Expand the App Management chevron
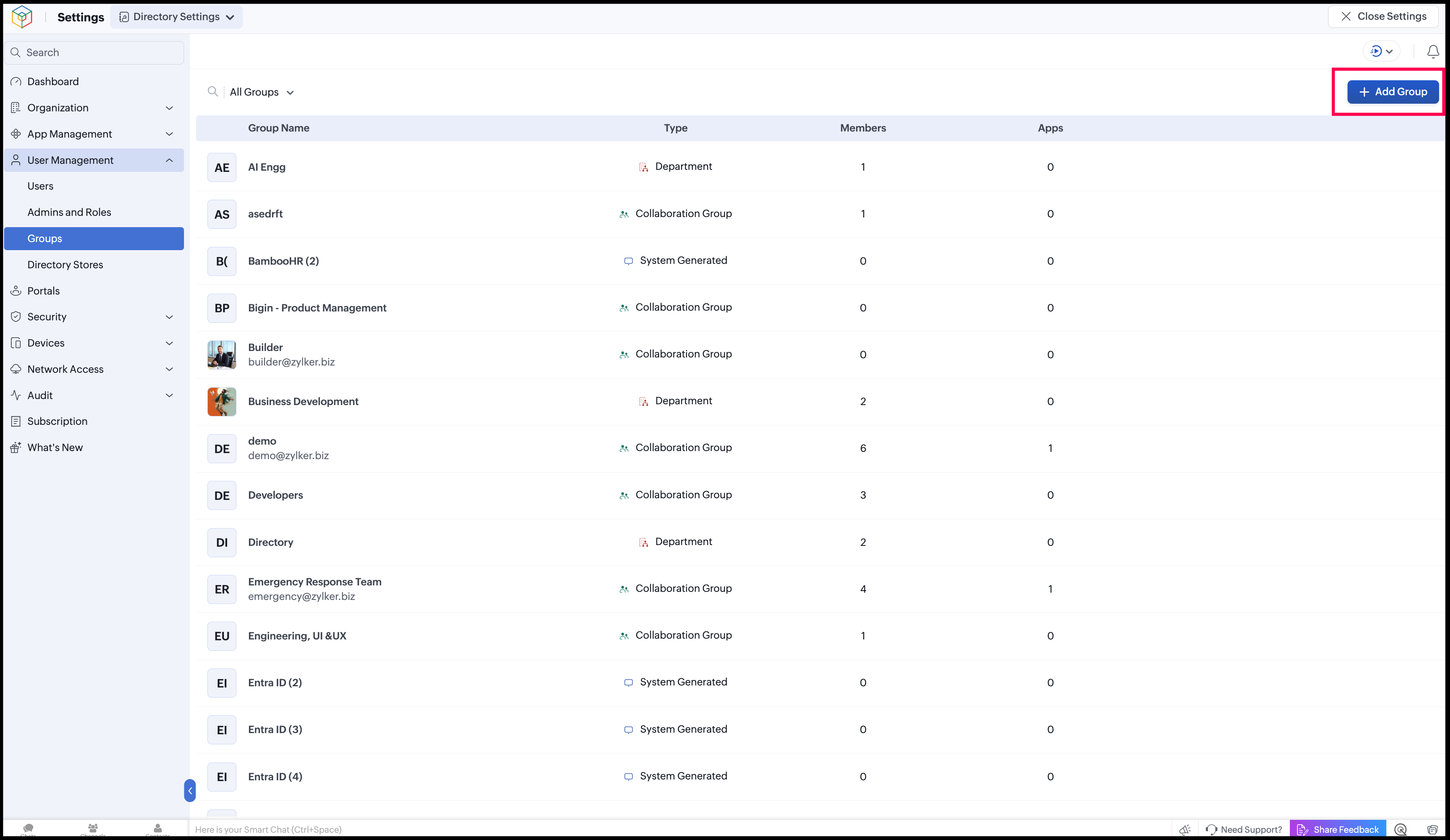 point(169,134)
